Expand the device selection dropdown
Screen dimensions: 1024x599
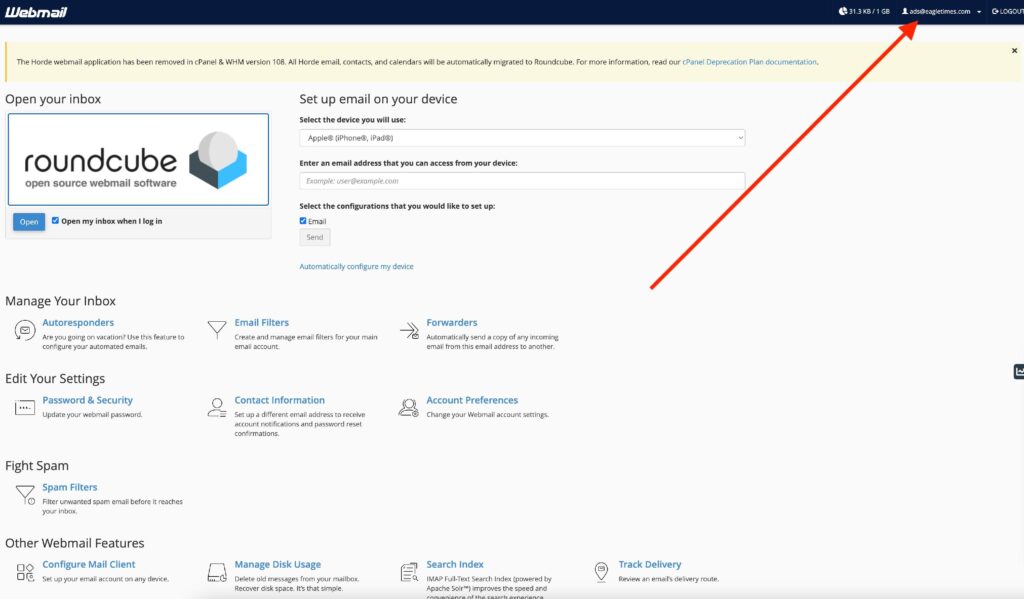coord(522,138)
